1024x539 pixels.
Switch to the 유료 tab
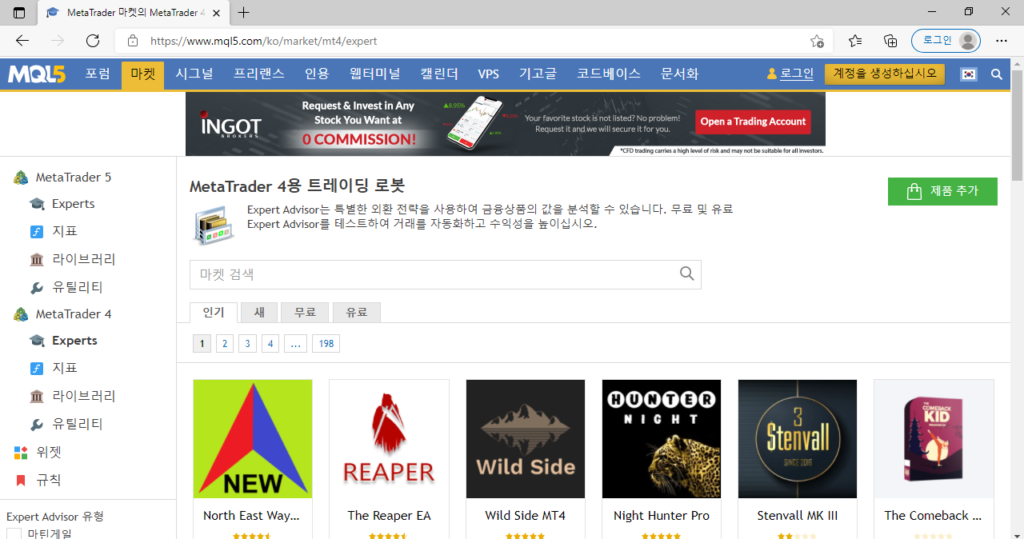pos(357,312)
